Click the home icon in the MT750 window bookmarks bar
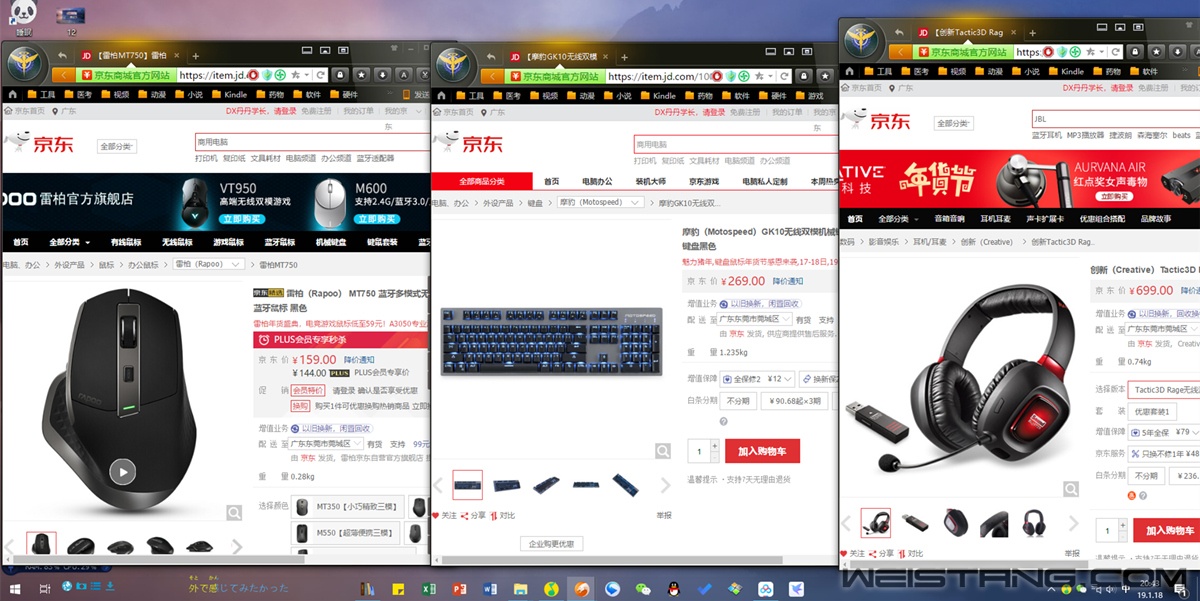The image size is (1200, 601). click(x=13, y=95)
